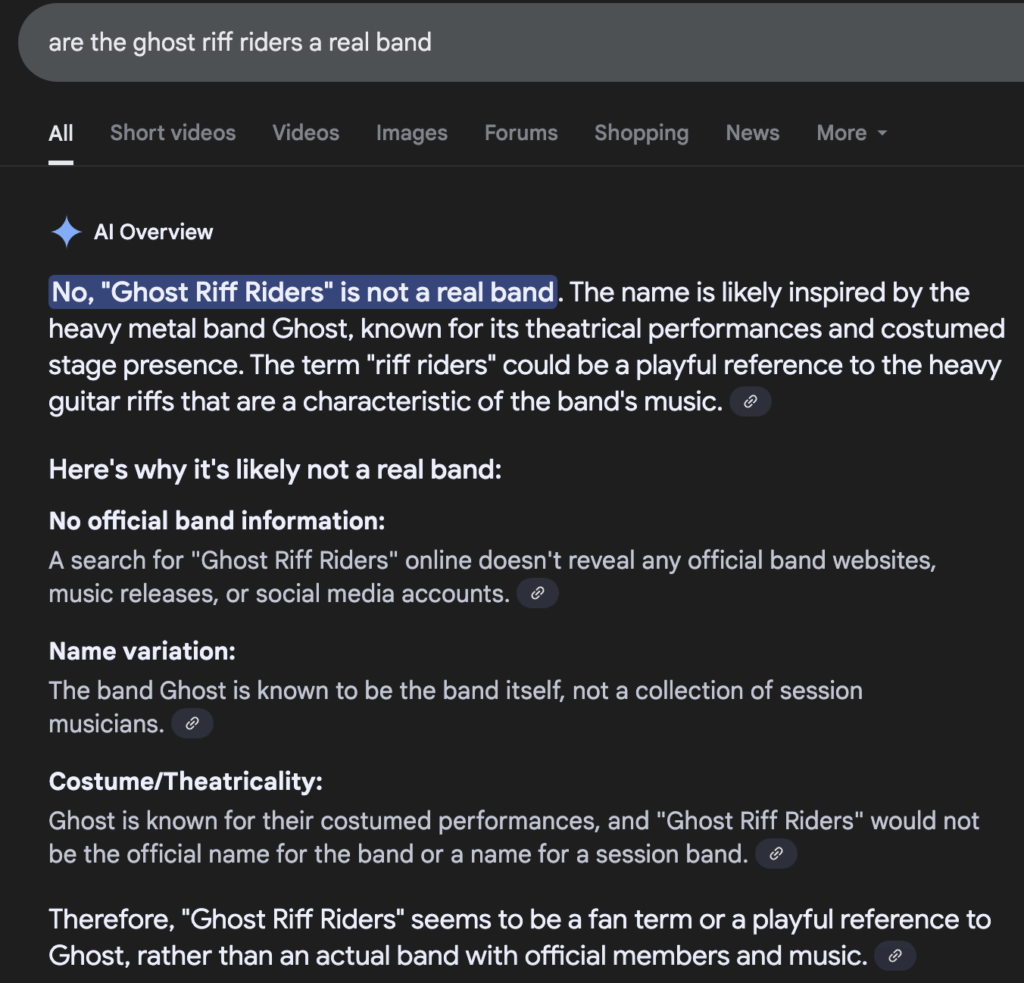1024x983 pixels.
Task: Click the highlighted "not a real band" answer
Action: (x=303, y=292)
